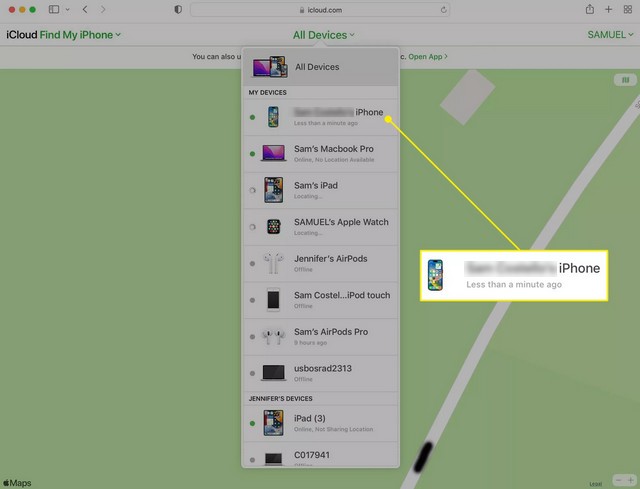Choose the Sam Costel...iPod touch entry
The height and width of the screenshot is (489, 640).
pos(321,300)
